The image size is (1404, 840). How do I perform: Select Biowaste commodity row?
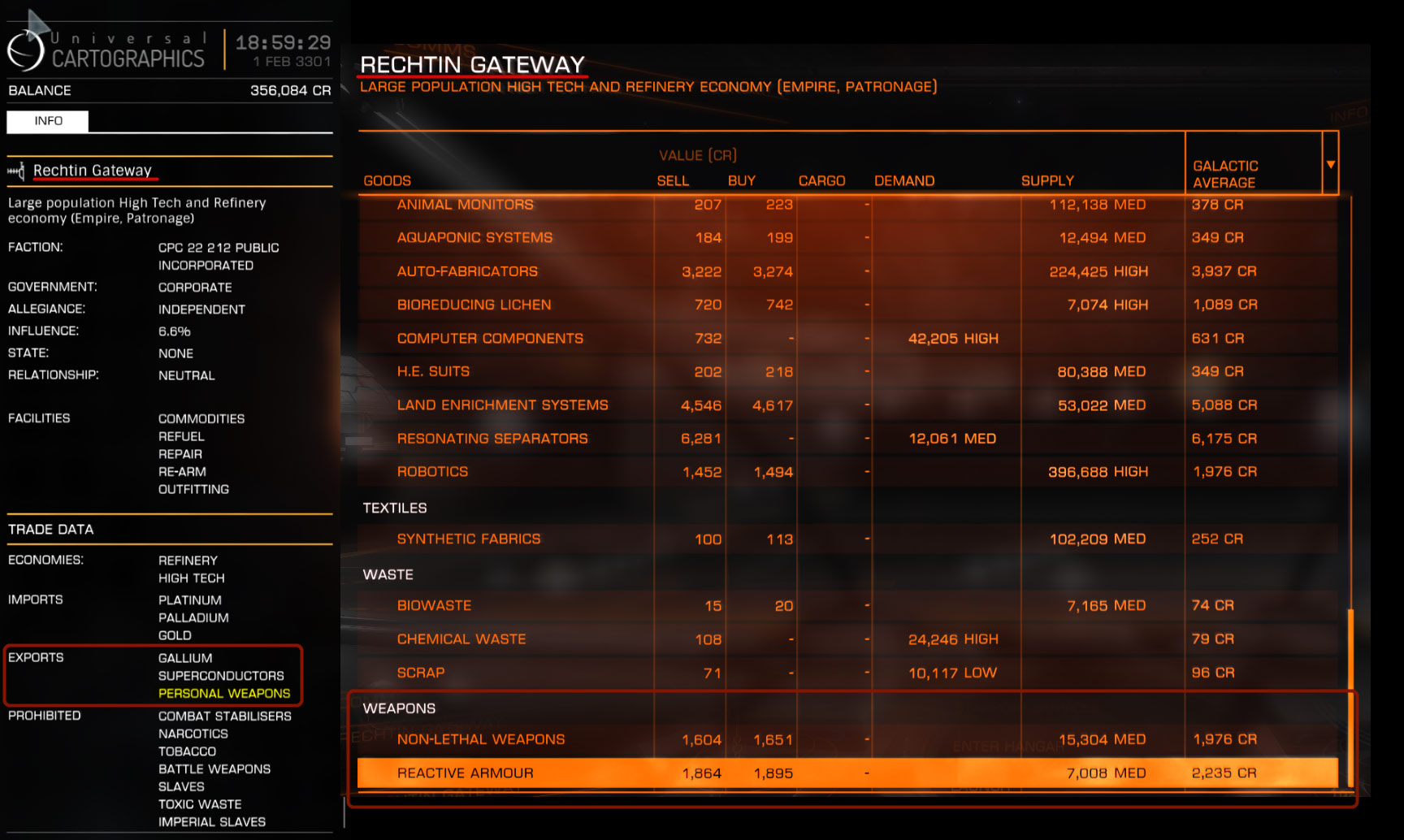[x=847, y=606]
